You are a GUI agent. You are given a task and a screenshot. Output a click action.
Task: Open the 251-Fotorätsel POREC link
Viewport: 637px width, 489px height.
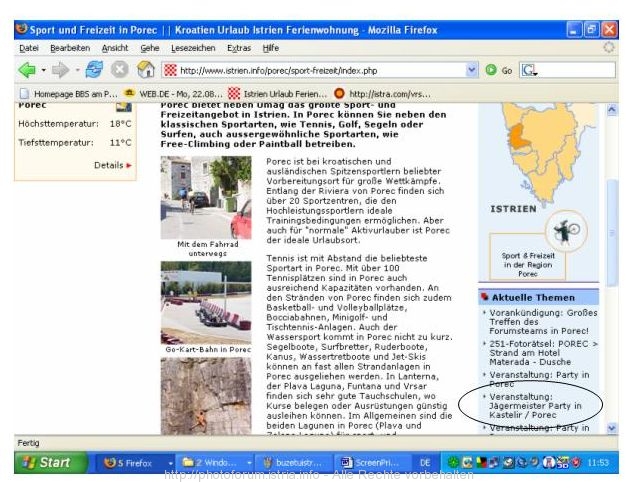(543, 353)
